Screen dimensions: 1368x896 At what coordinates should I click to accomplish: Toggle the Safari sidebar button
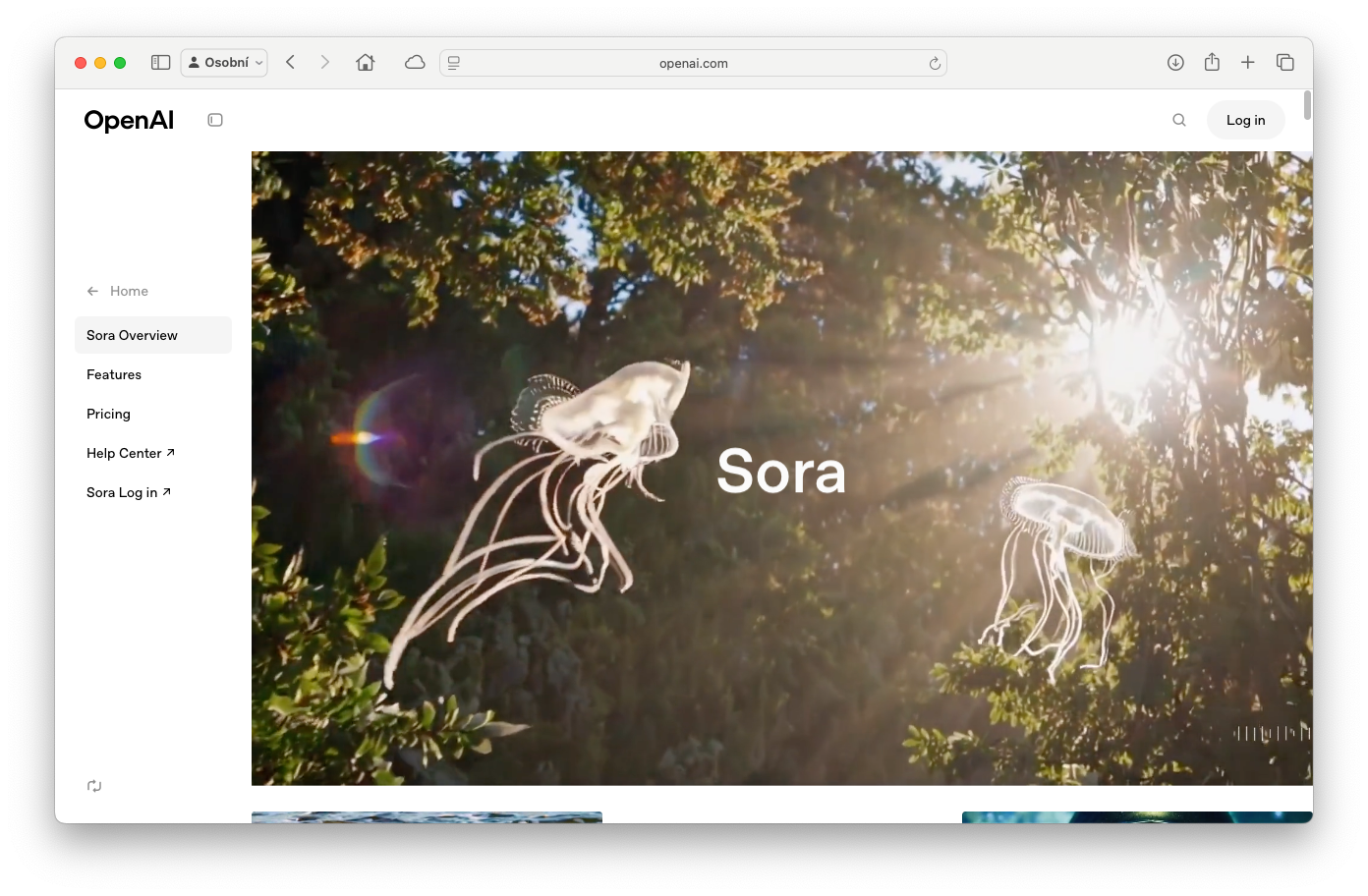[x=161, y=62]
